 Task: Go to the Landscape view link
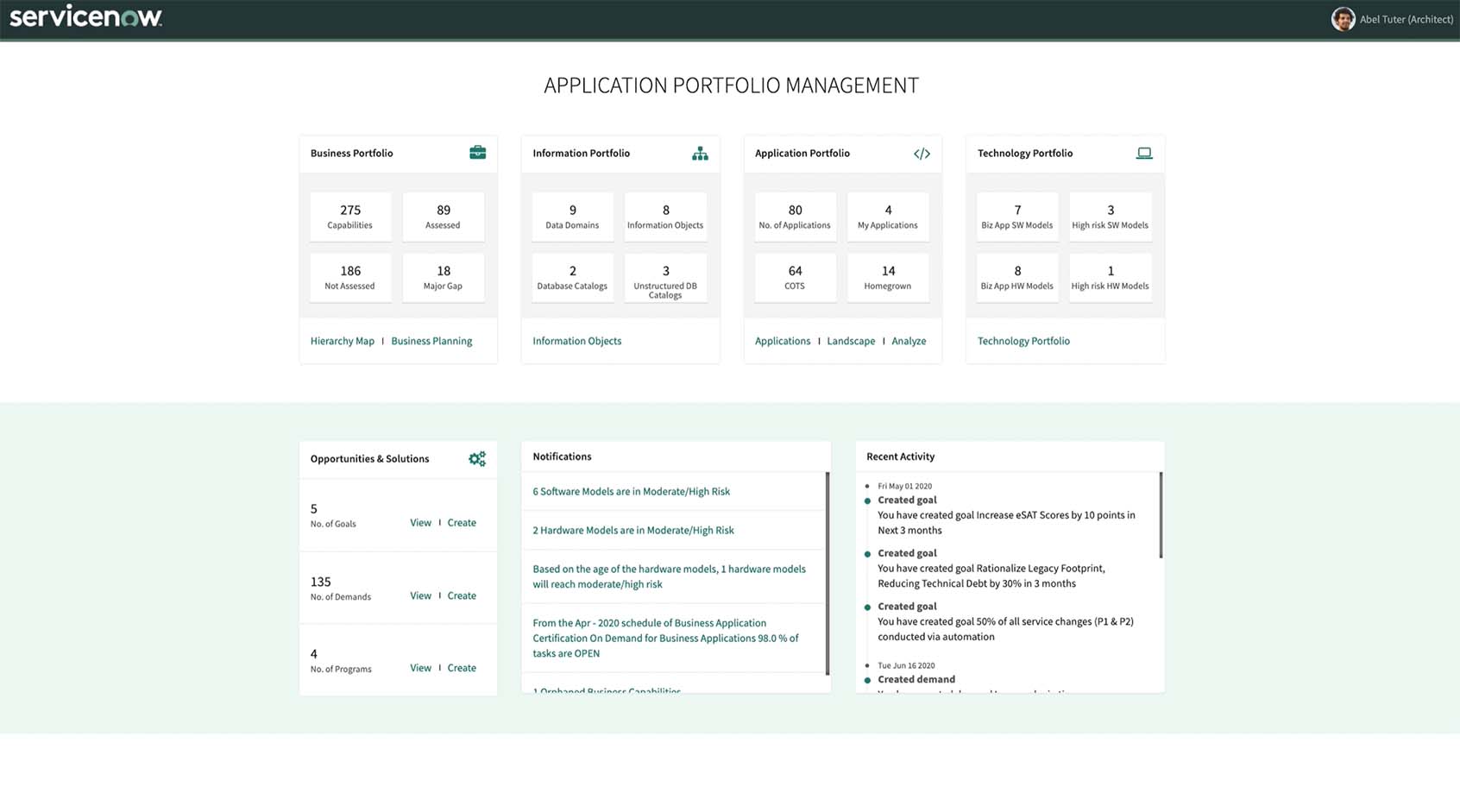coord(851,341)
